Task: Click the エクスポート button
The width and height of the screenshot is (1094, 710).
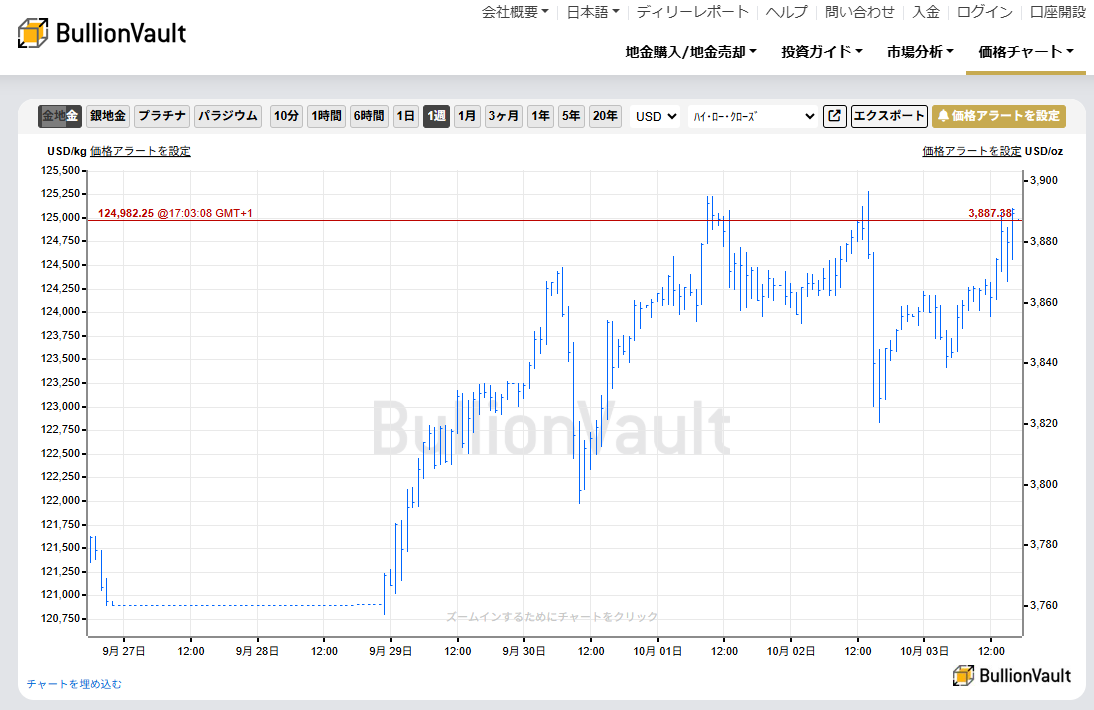Action: (889, 116)
